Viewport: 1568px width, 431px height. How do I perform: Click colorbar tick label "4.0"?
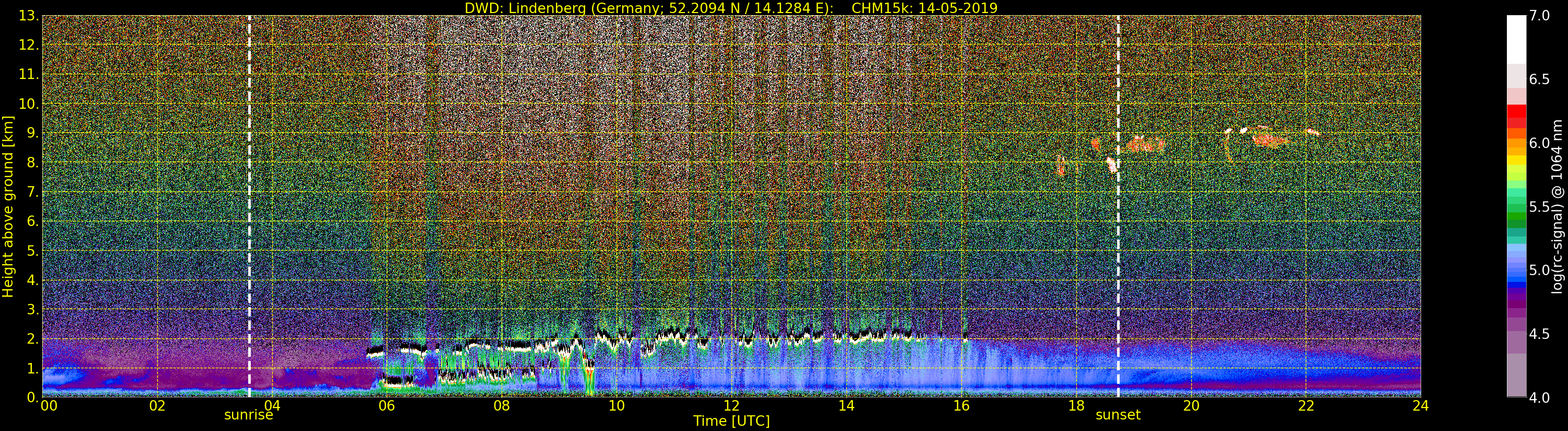coord(1539,398)
